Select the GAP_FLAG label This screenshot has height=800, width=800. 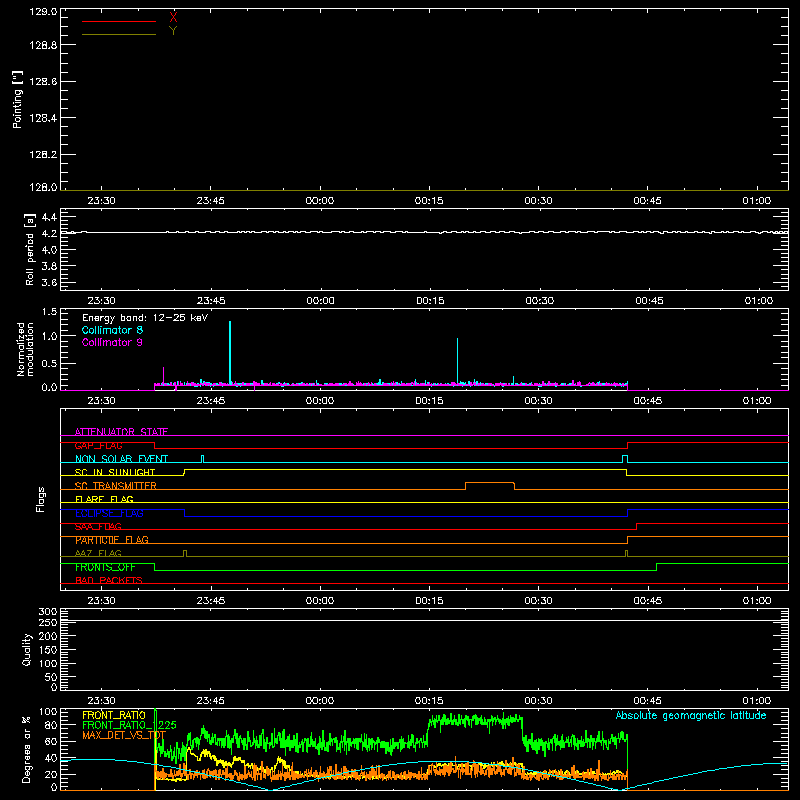pyautogui.click(x=98, y=445)
